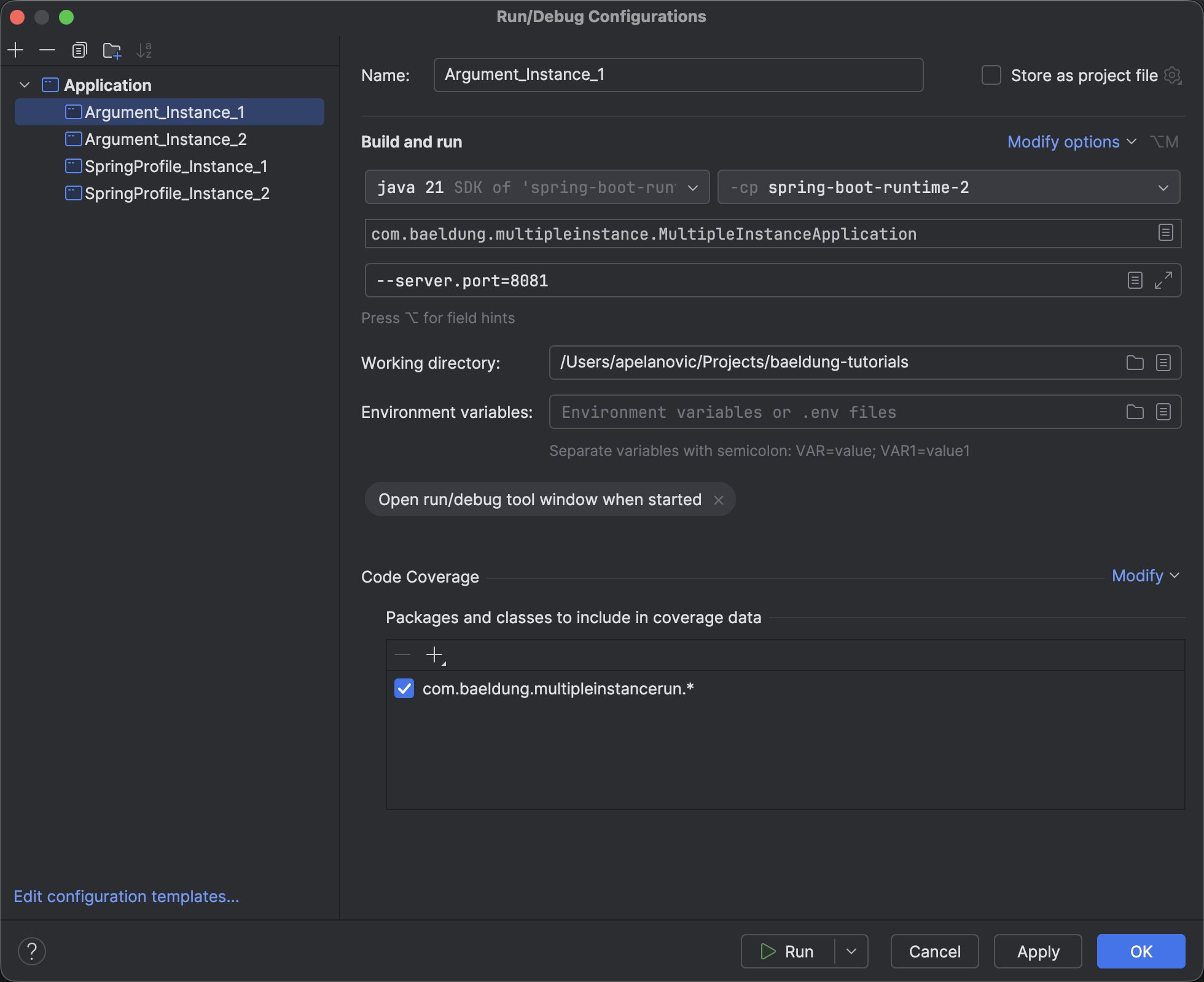Select SpringProfile_Instance_1 configuration
The width and height of the screenshot is (1204, 982).
176,167
